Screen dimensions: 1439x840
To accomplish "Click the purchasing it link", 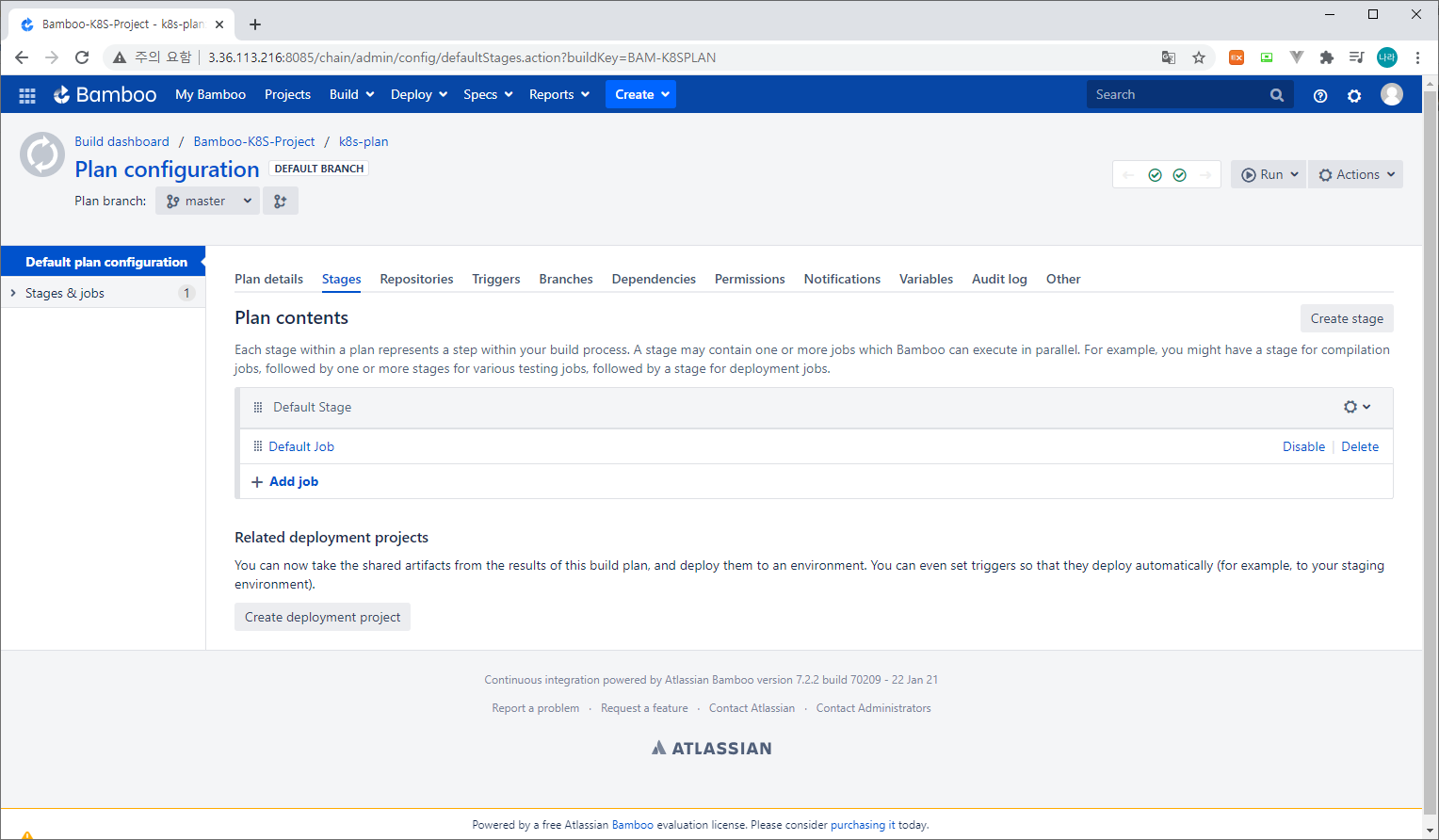I will (x=863, y=825).
